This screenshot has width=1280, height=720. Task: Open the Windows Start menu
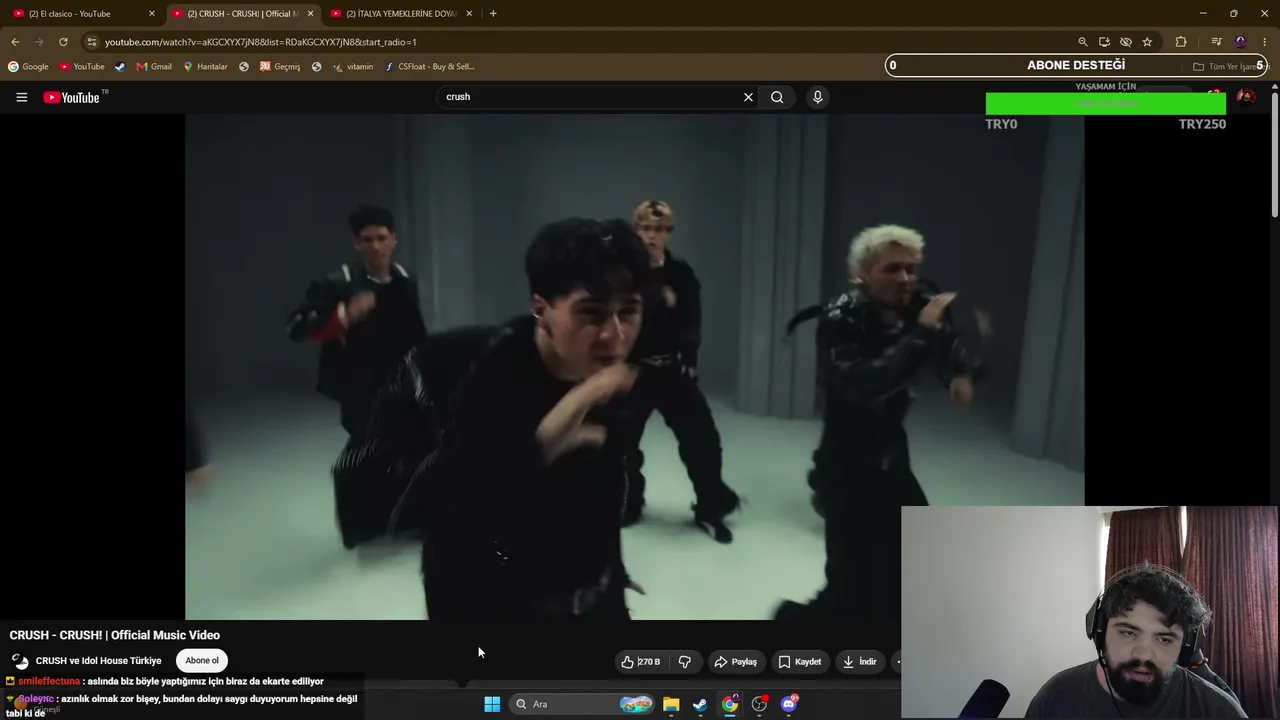coord(492,704)
